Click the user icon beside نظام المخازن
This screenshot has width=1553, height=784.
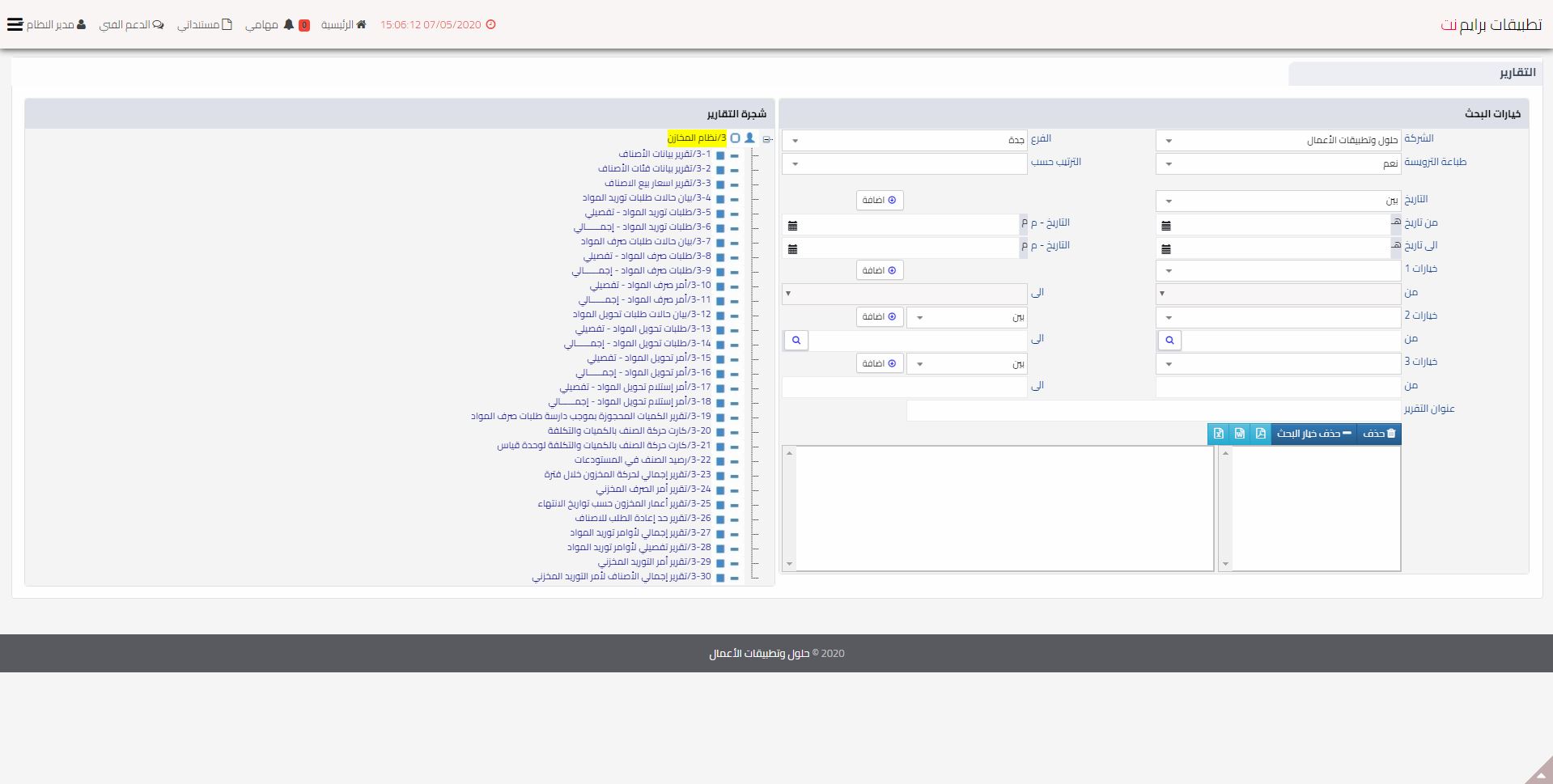749,138
